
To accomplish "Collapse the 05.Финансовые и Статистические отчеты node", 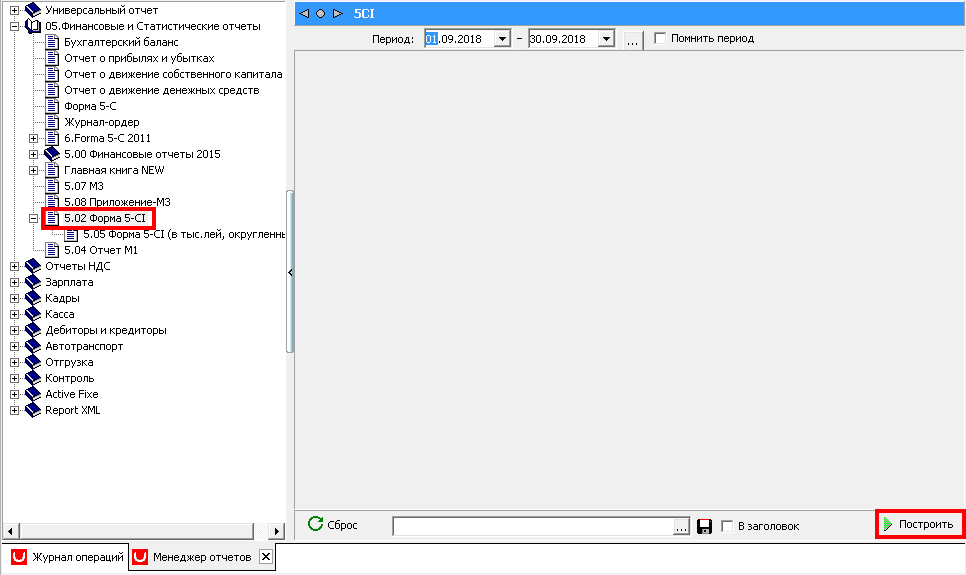I will 14,26.
